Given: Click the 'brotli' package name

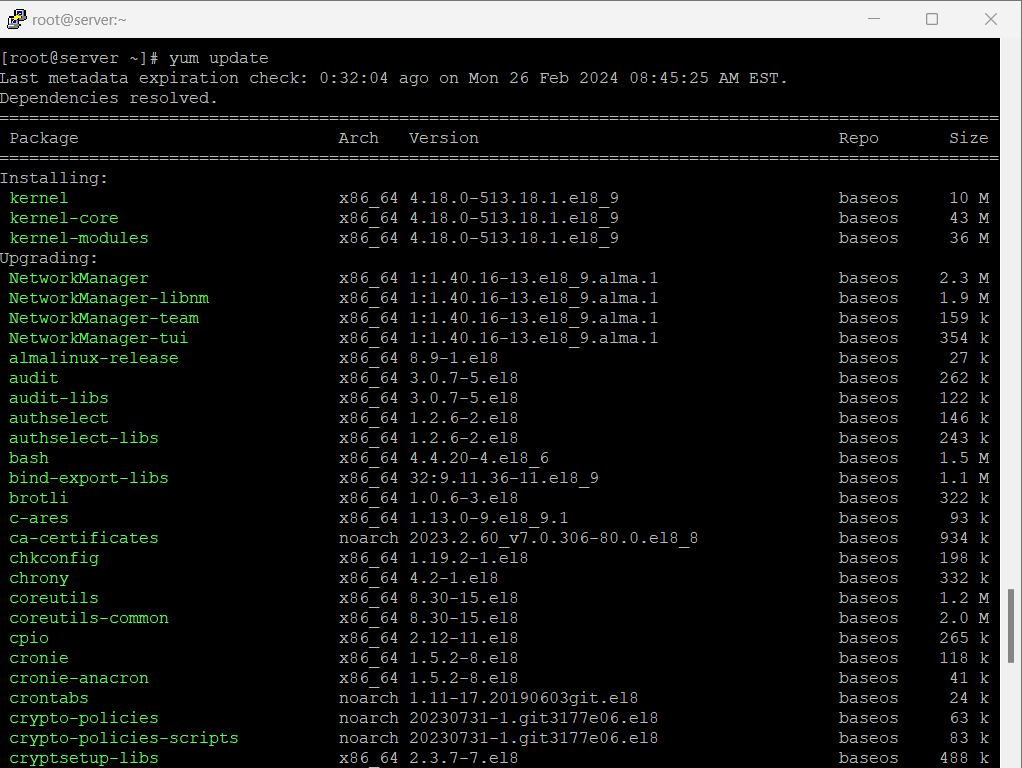Looking at the screenshot, I should click(38, 498).
